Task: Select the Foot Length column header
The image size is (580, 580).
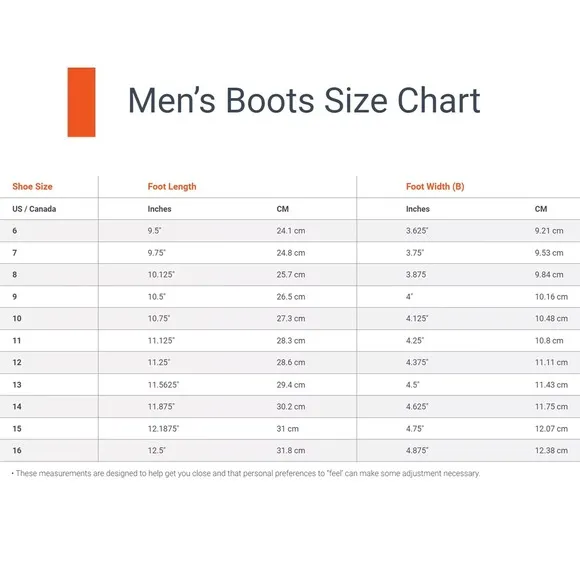Action: point(172,186)
